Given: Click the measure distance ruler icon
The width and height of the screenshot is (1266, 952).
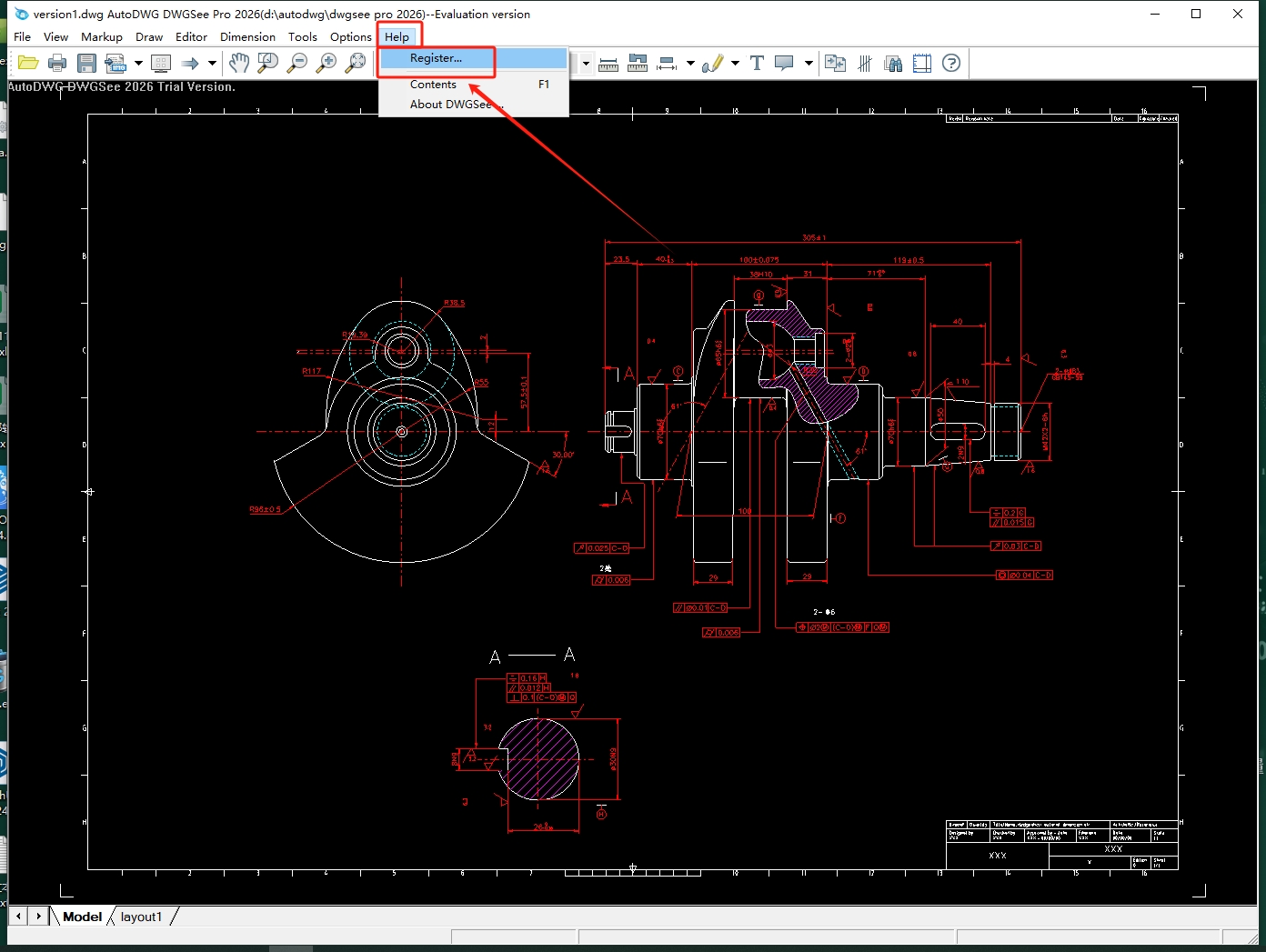Looking at the screenshot, I should (608, 63).
